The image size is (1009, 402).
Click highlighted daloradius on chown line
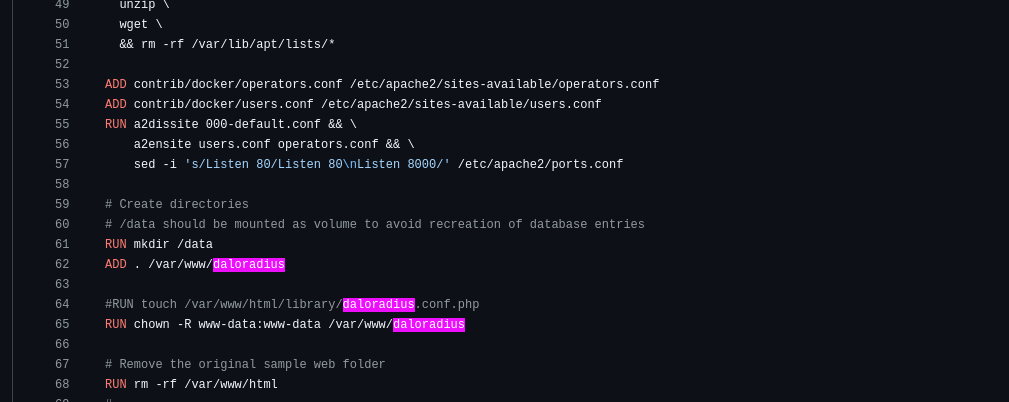point(429,324)
